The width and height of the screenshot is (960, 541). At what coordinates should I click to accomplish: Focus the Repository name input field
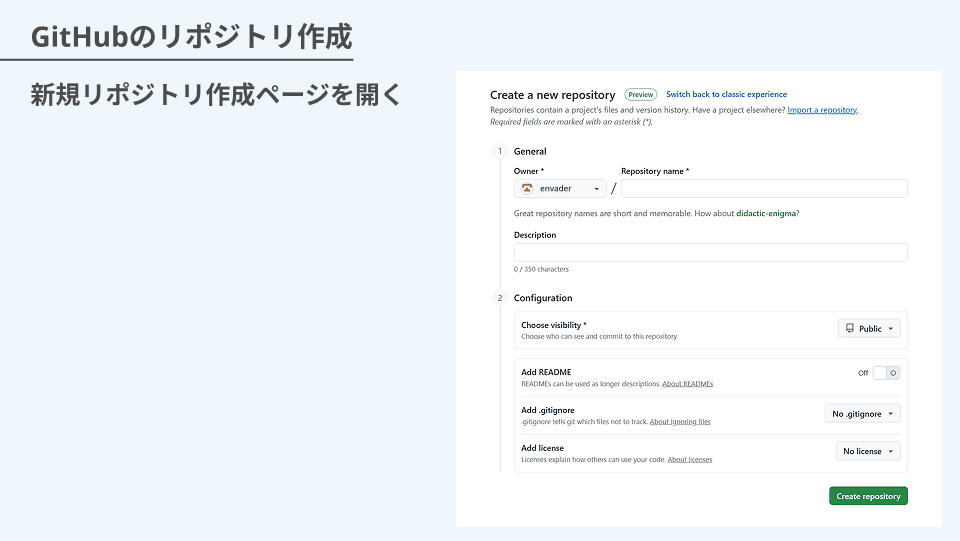point(764,188)
